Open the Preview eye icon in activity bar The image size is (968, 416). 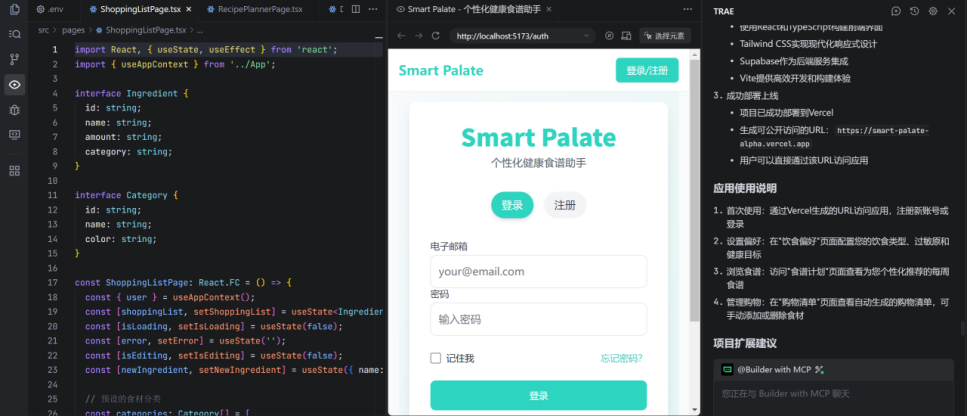(14, 85)
